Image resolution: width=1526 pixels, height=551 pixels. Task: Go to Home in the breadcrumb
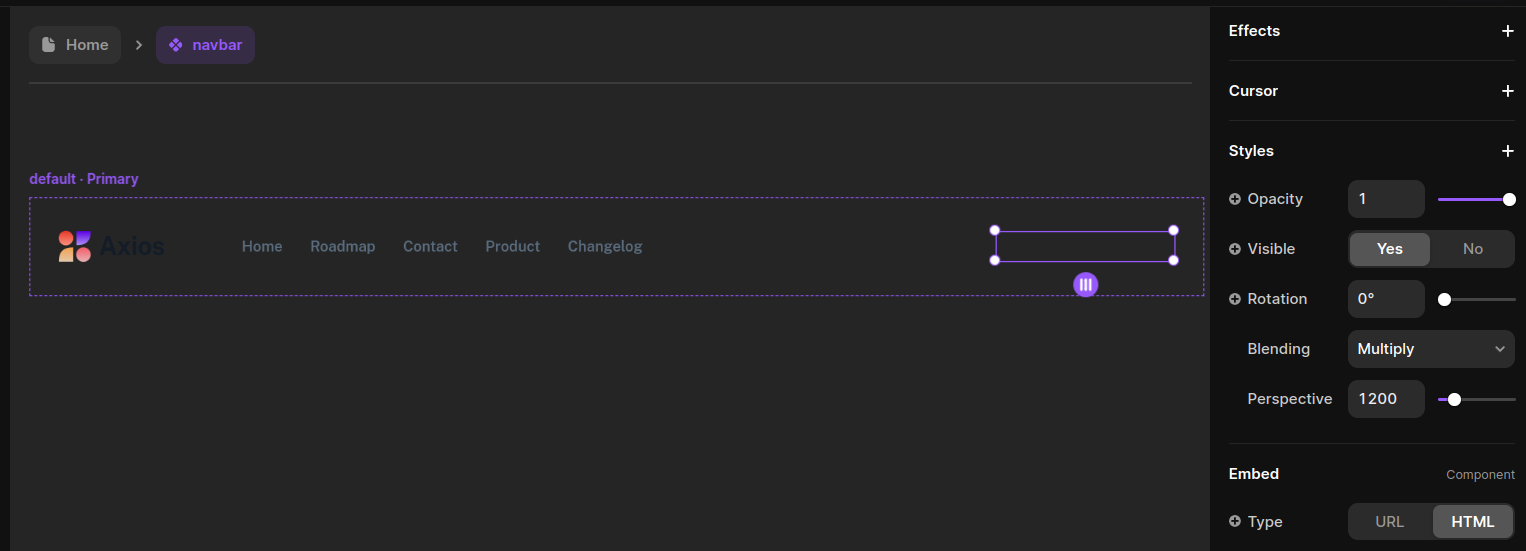tap(75, 45)
